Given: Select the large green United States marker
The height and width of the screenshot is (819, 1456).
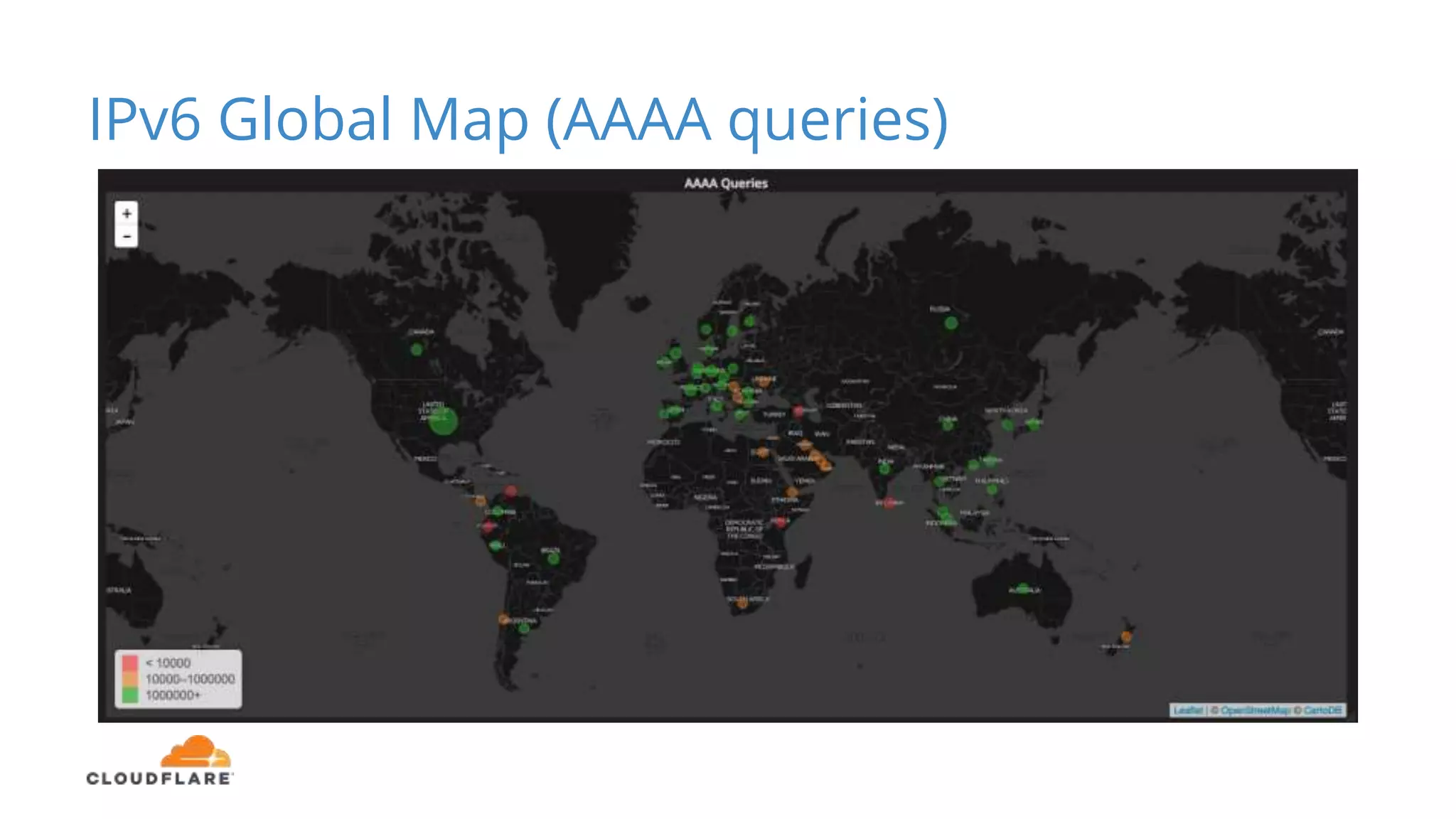Looking at the screenshot, I should (x=444, y=421).
